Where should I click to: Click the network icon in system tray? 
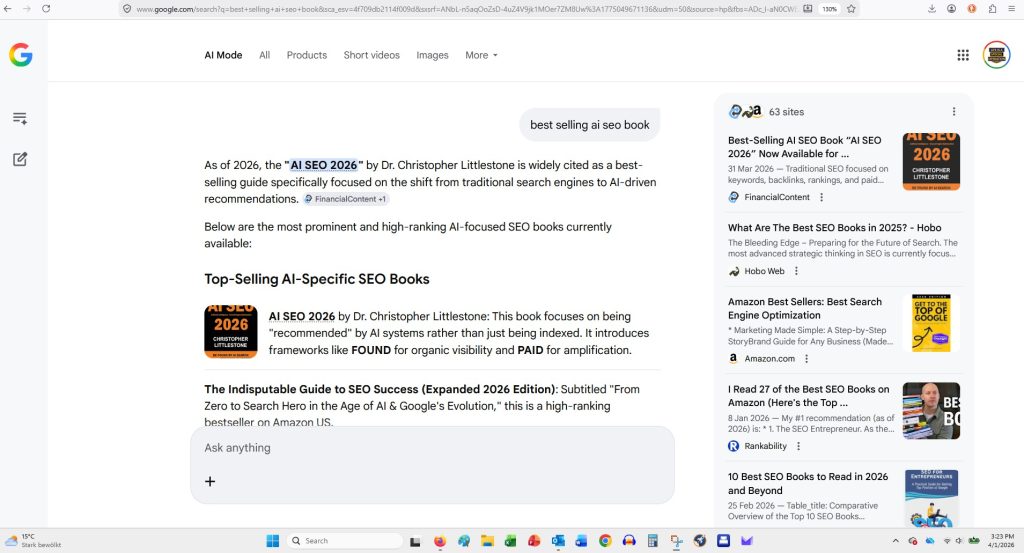coord(947,541)
